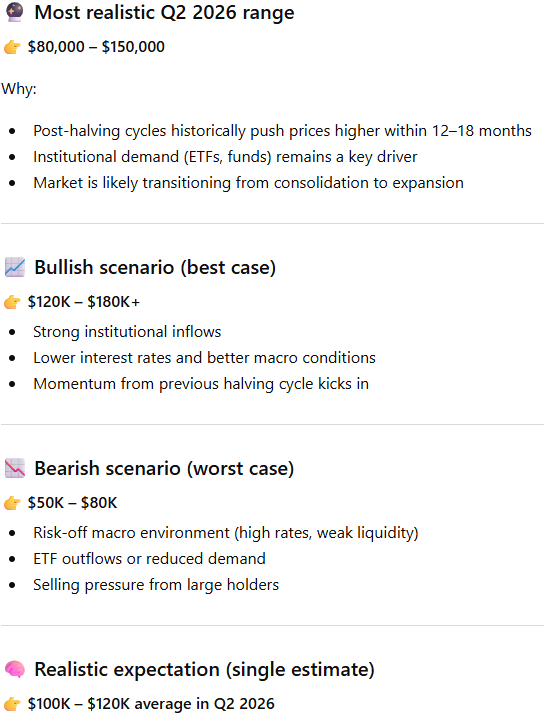
Task: Click the 'Post-halving cycles historically' bullet line
Action: pos(282,131)
